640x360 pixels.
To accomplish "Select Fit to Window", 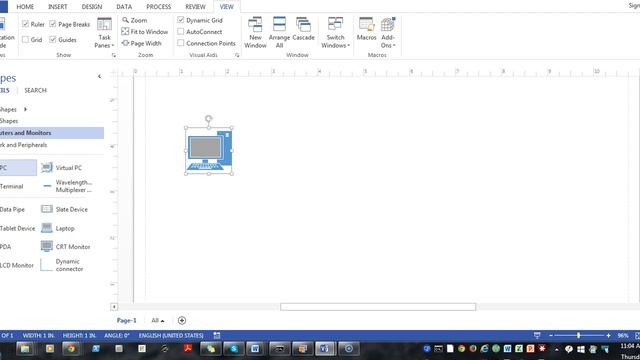I will (x=145, y=31).
